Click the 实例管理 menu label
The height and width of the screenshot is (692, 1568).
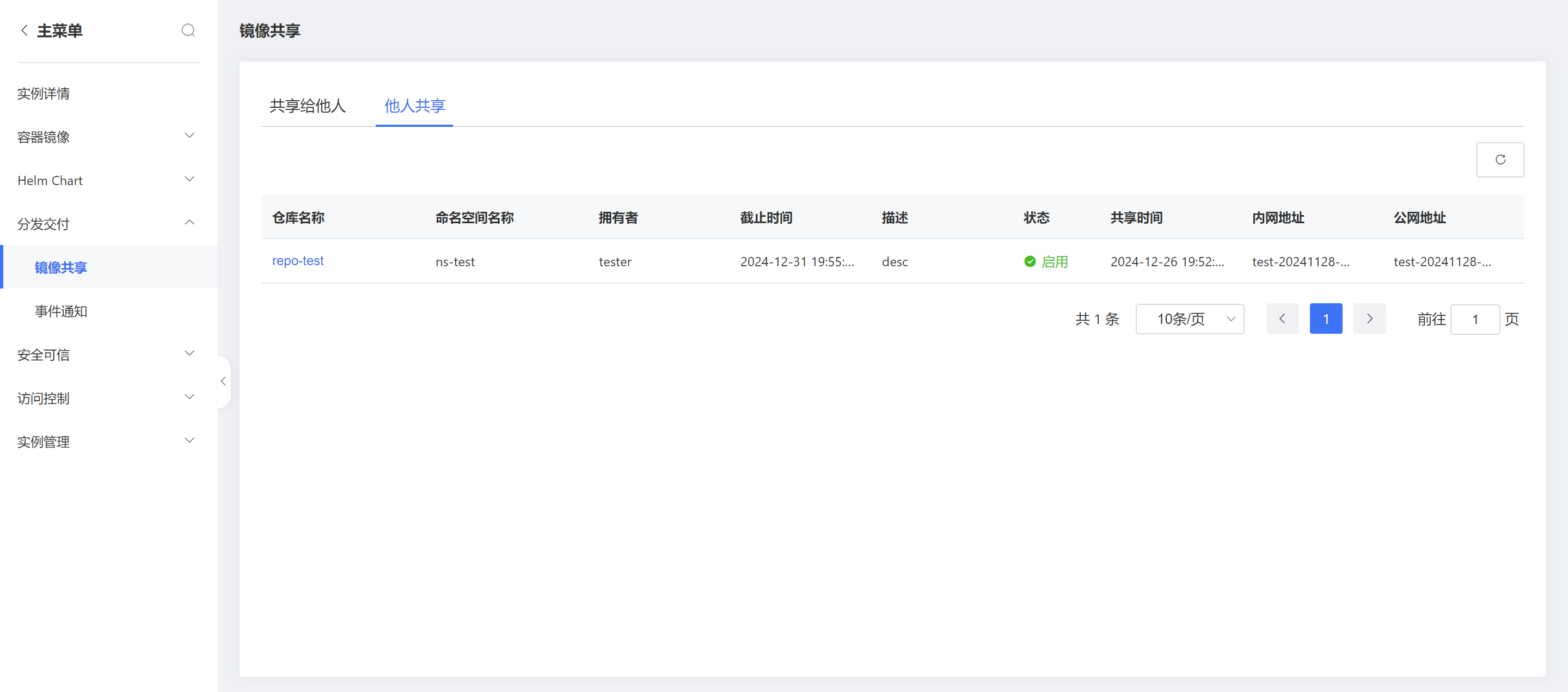(44, 442)
